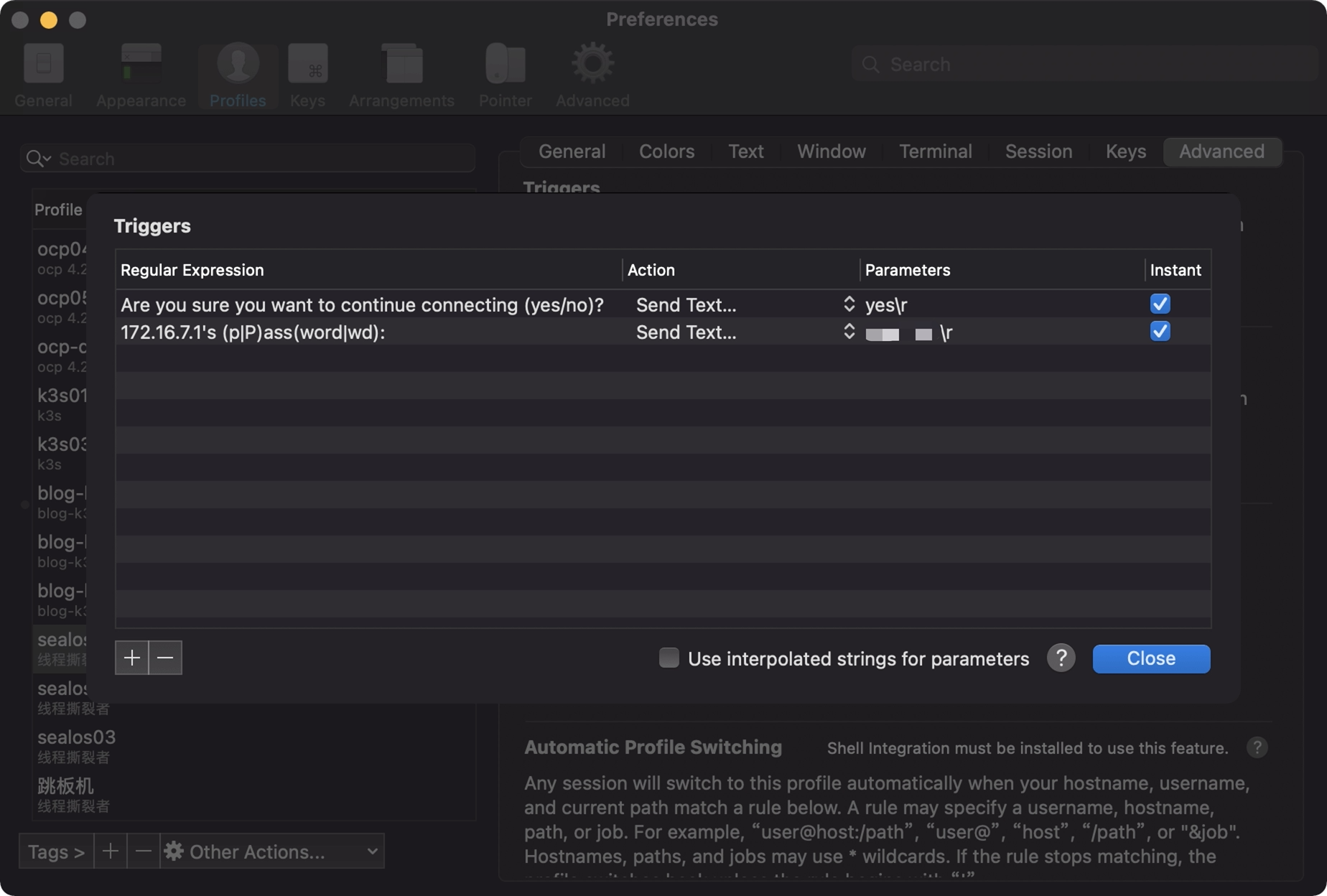
Task: Remove selected trigger with minus button
Action: [165, 658]
